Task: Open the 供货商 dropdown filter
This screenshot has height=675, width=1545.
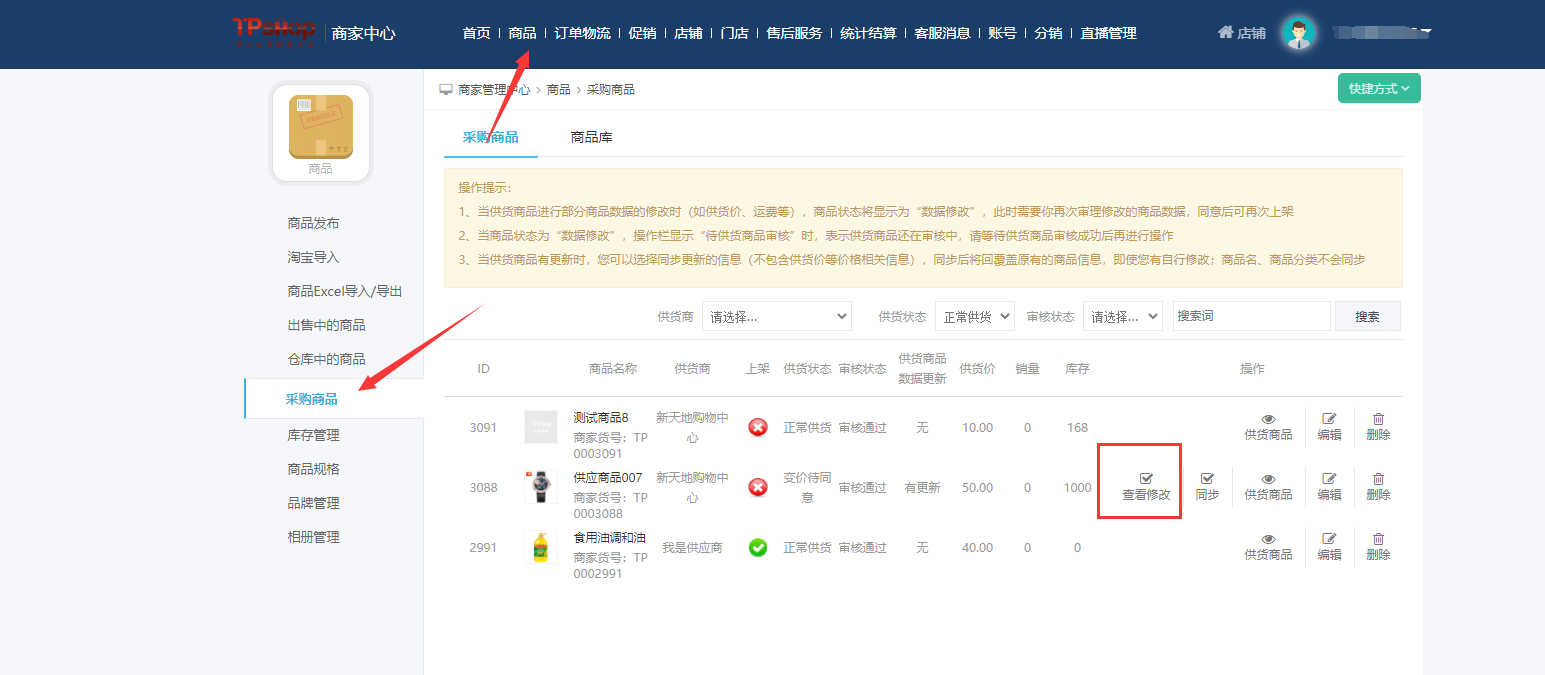Action: 776,316
